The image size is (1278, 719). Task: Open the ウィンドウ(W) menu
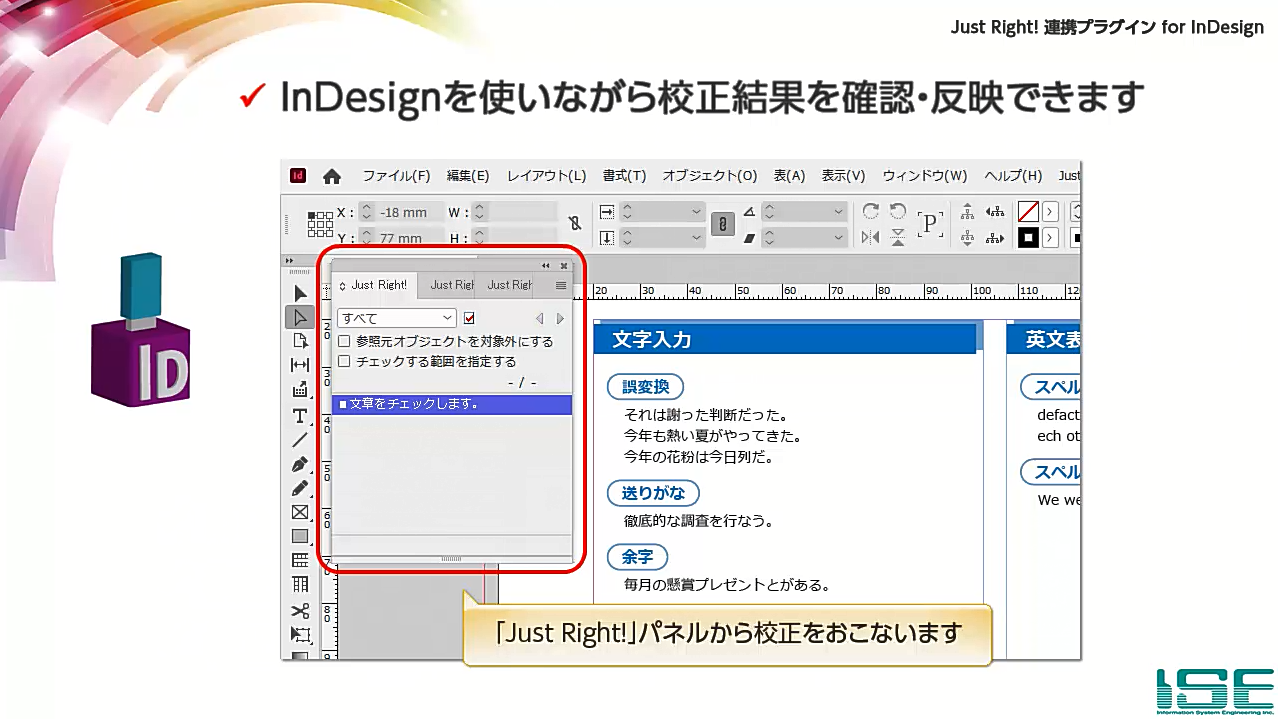tap(925, 176)
